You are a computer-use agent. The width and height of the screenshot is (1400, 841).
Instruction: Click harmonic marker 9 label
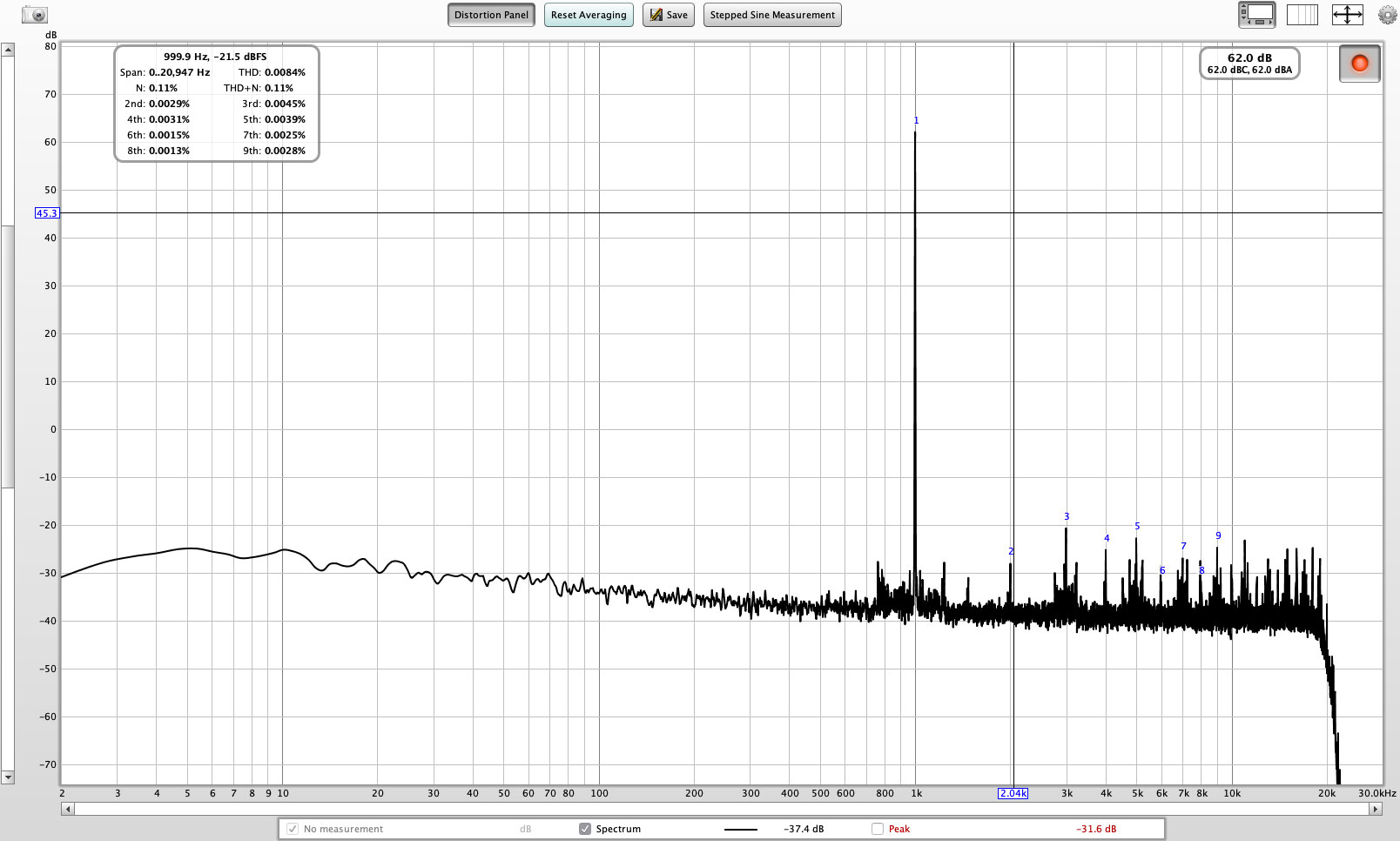coord(1218,535)
